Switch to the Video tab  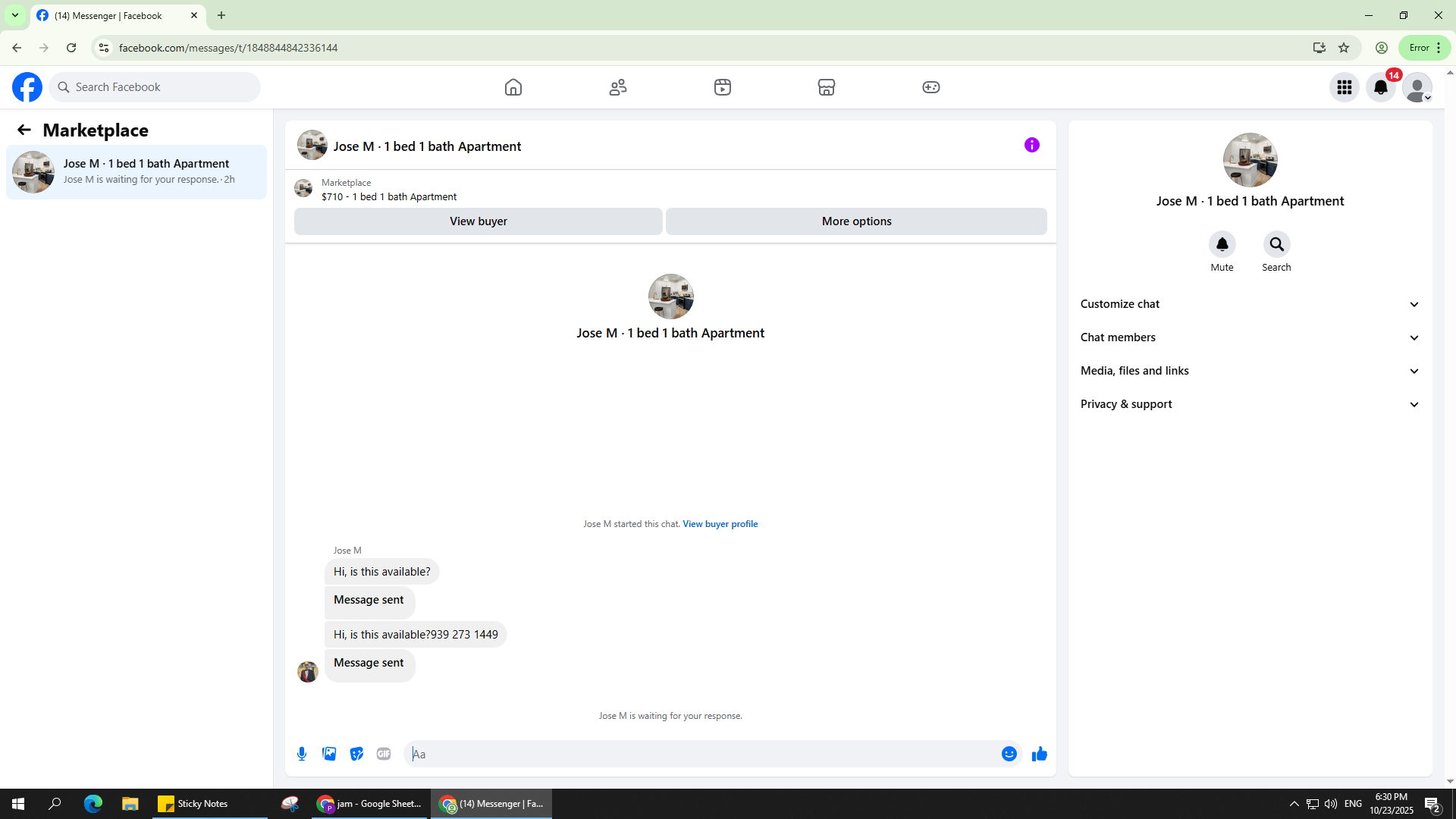click(x=722, y=87)
